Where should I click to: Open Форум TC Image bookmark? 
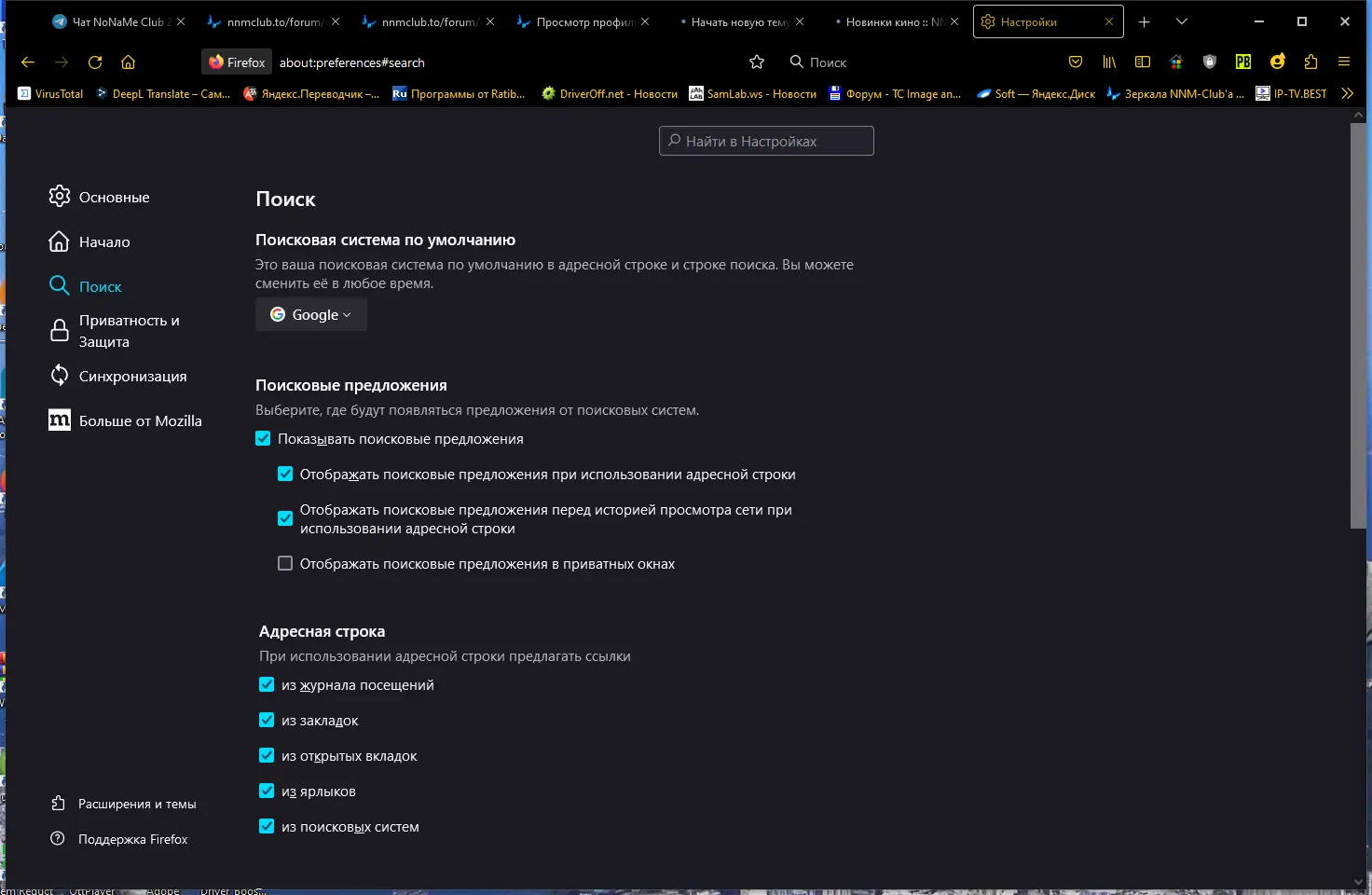[x=895, y=93]
